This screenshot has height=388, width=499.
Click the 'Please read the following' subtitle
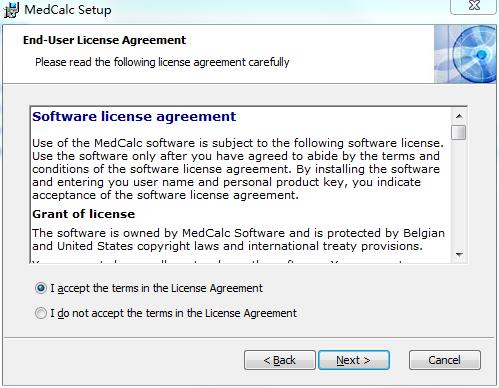click(x=162, y=62)
